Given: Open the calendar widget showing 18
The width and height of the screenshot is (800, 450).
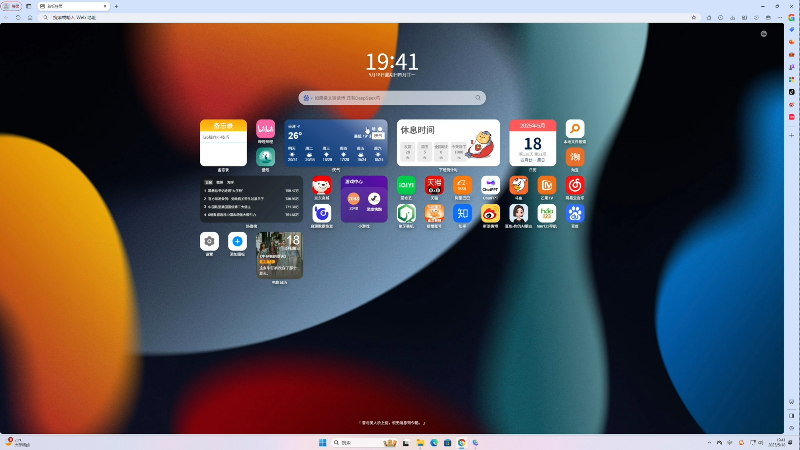Looking at the screenshot, I should (533, 143).
